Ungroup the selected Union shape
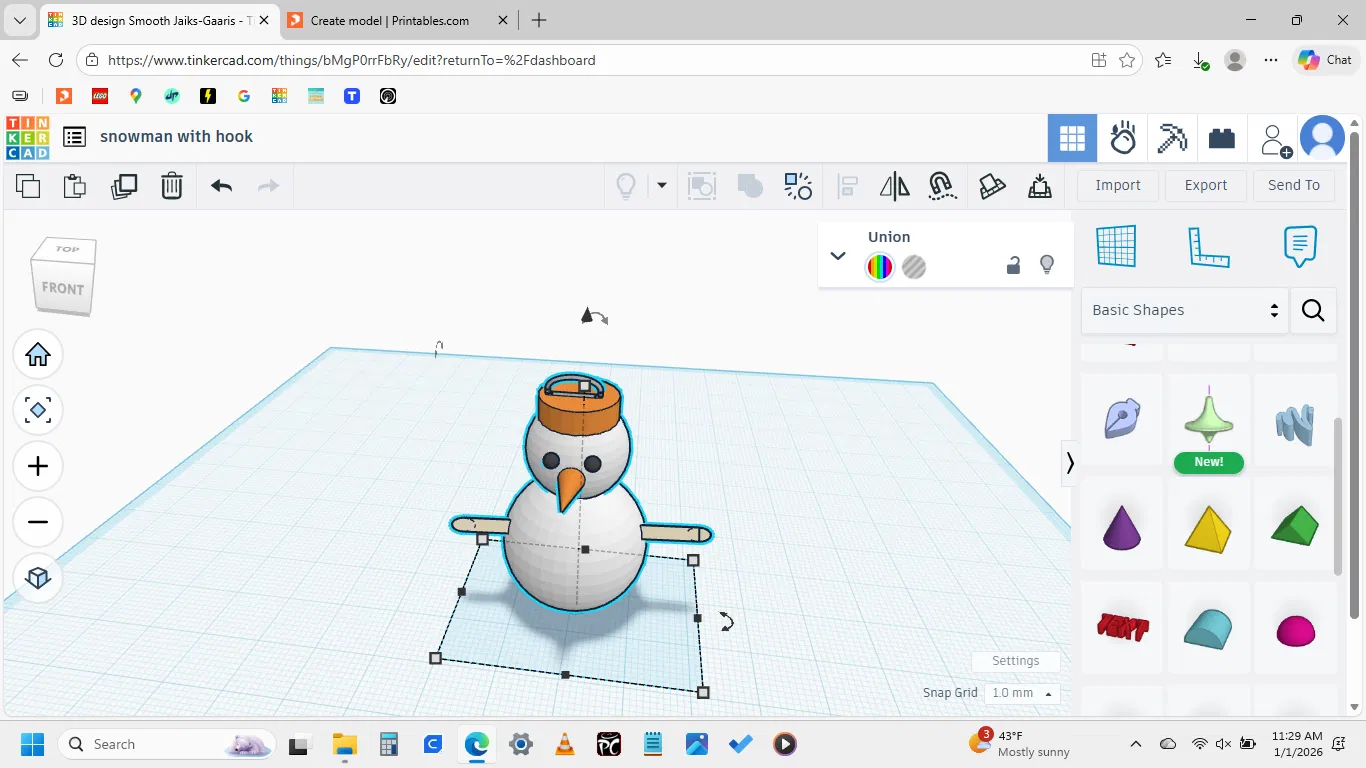This screenshot has height=768, width=1366. click(797, 186)
